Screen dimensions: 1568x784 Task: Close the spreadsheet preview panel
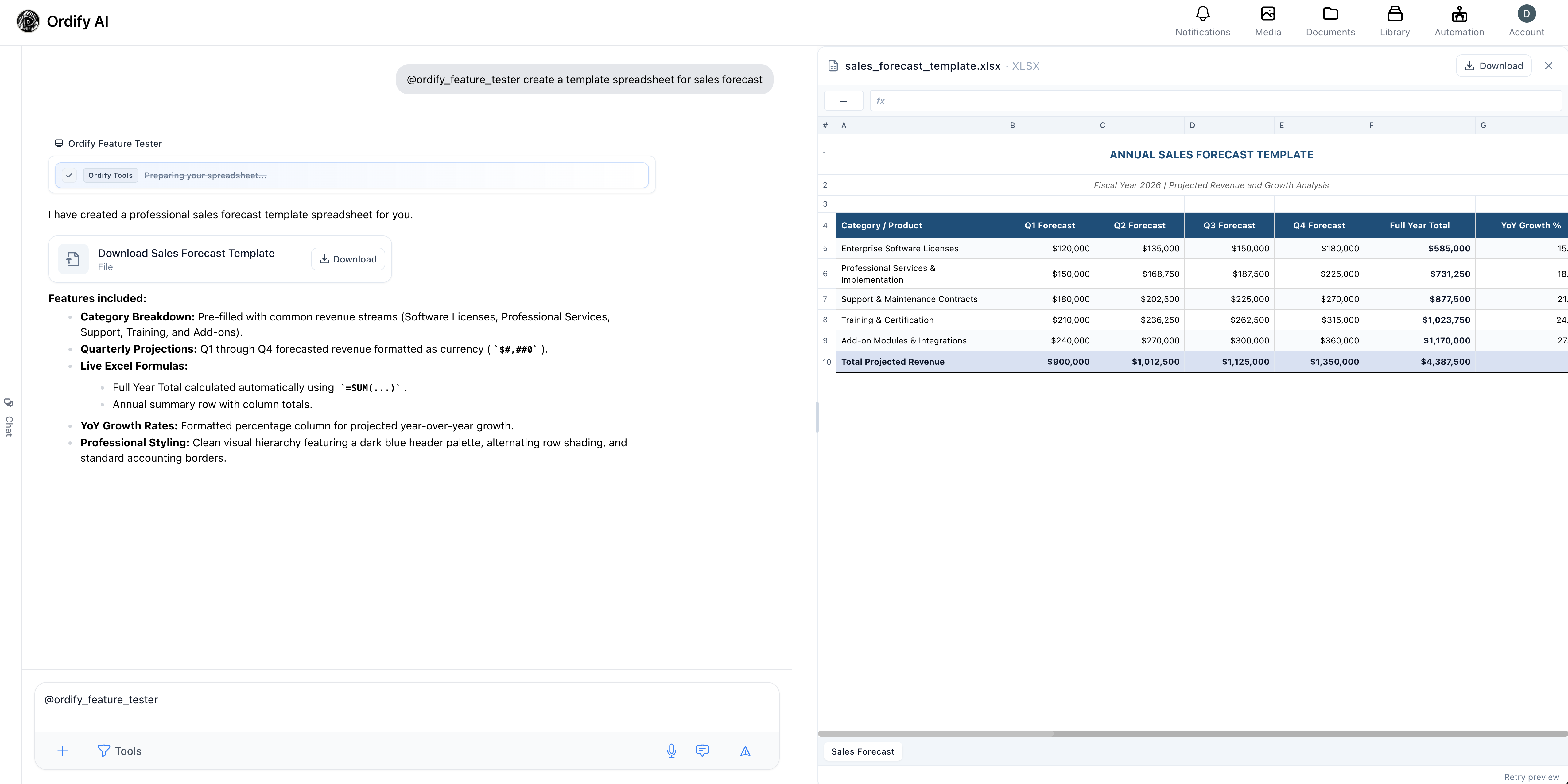pyautogui.click(x=1549, y=66)
